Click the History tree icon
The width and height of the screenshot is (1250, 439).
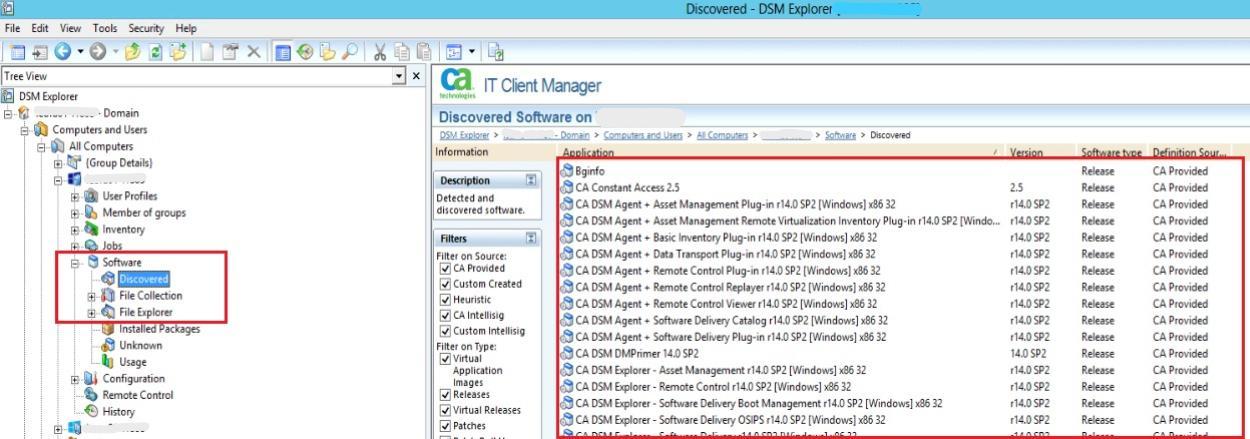(92, 411)
